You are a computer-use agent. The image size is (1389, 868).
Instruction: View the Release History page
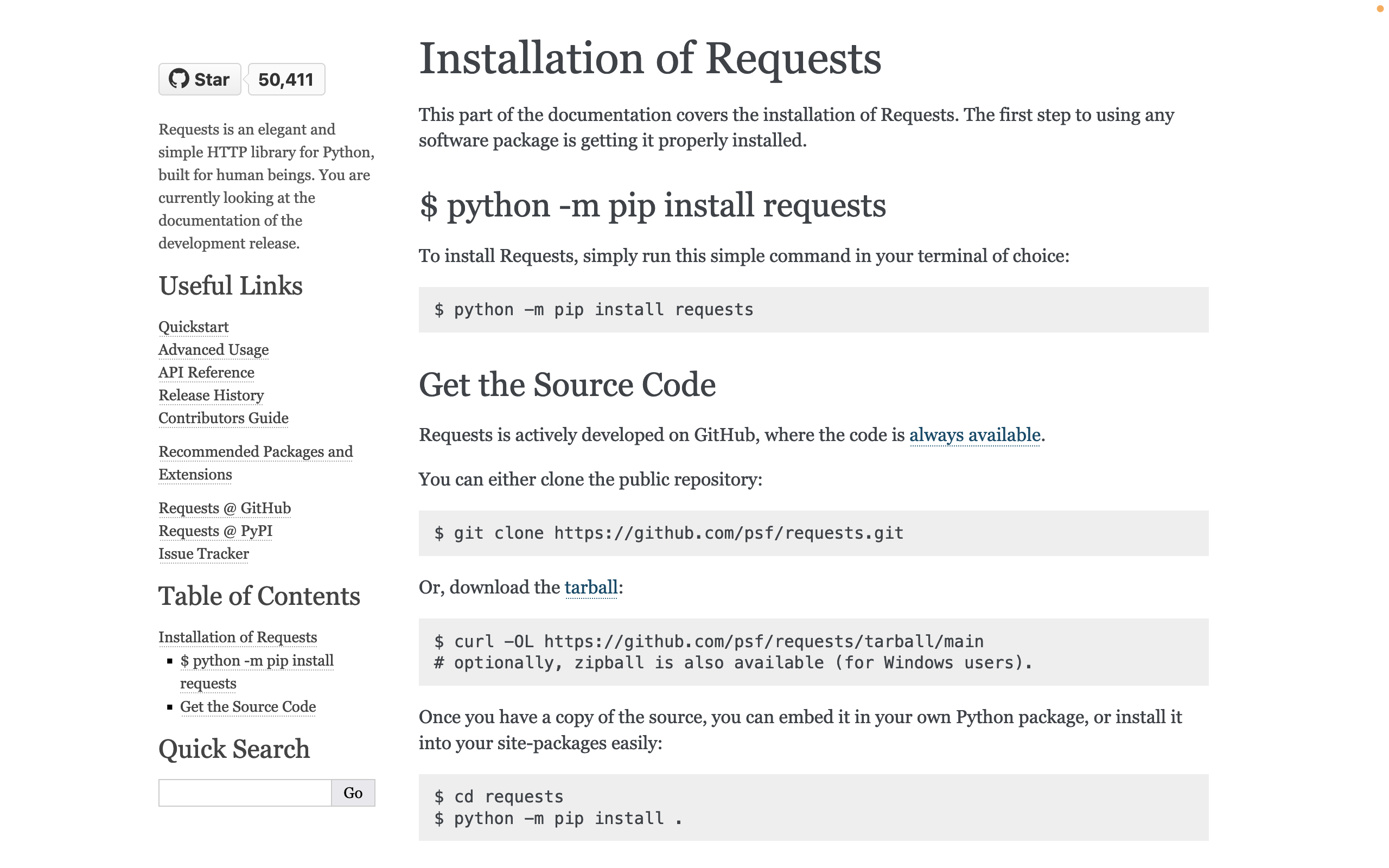tap(211, 395)
